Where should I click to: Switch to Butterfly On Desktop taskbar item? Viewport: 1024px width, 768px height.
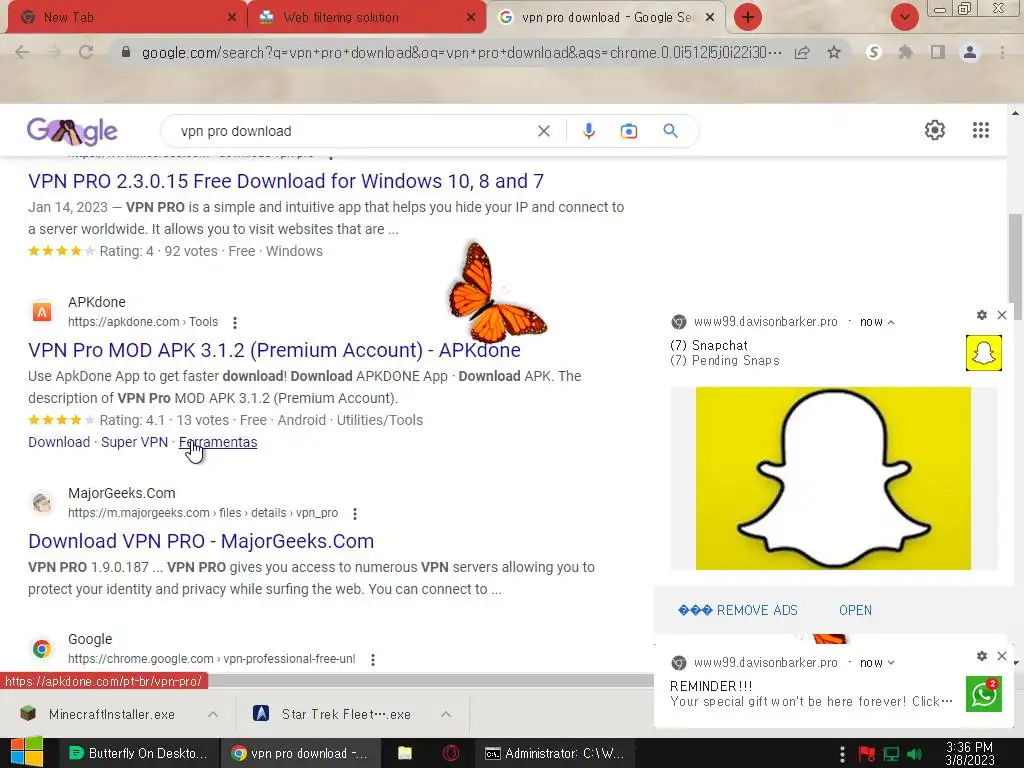[138, 754]
